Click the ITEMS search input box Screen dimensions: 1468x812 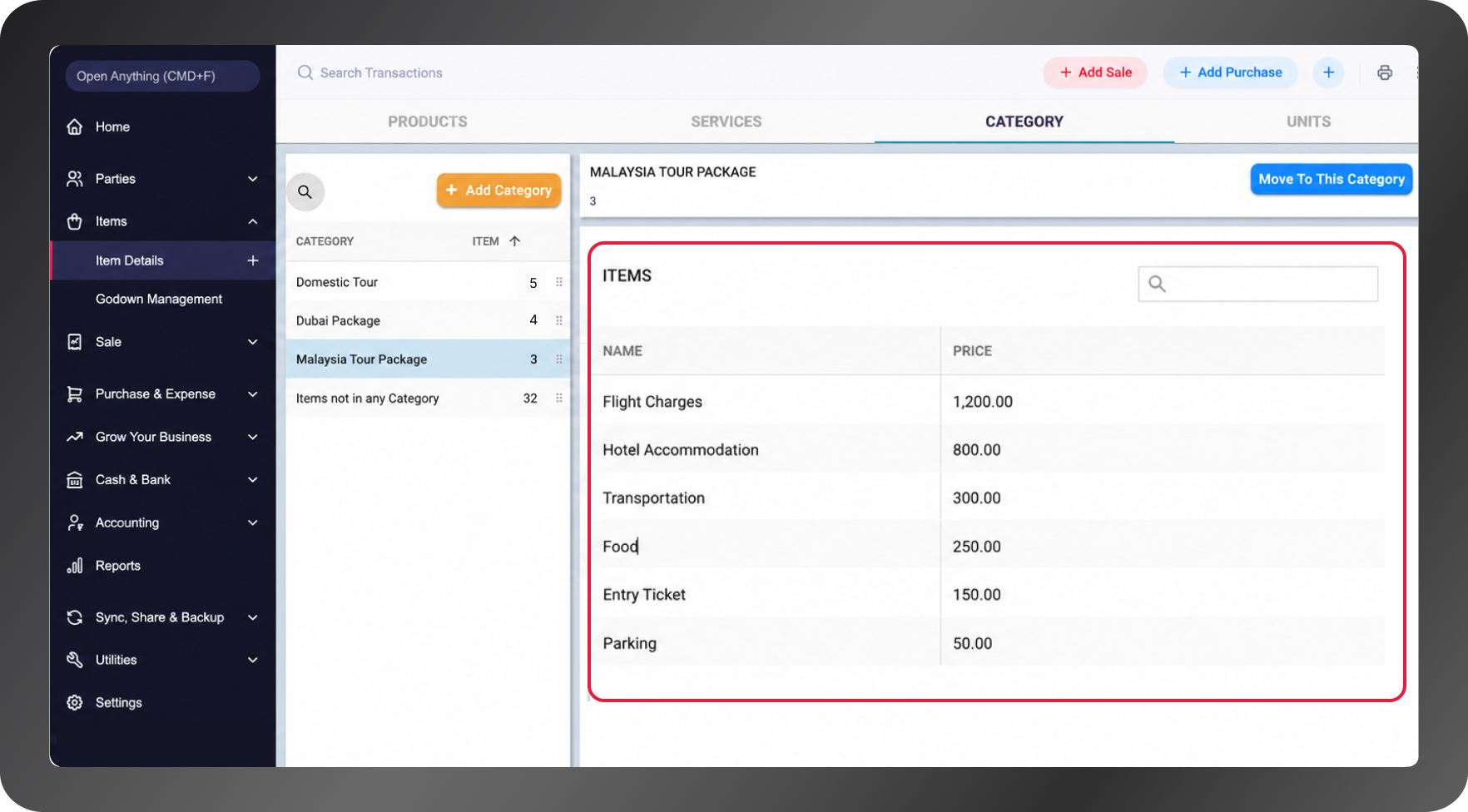click(1258, 284)
